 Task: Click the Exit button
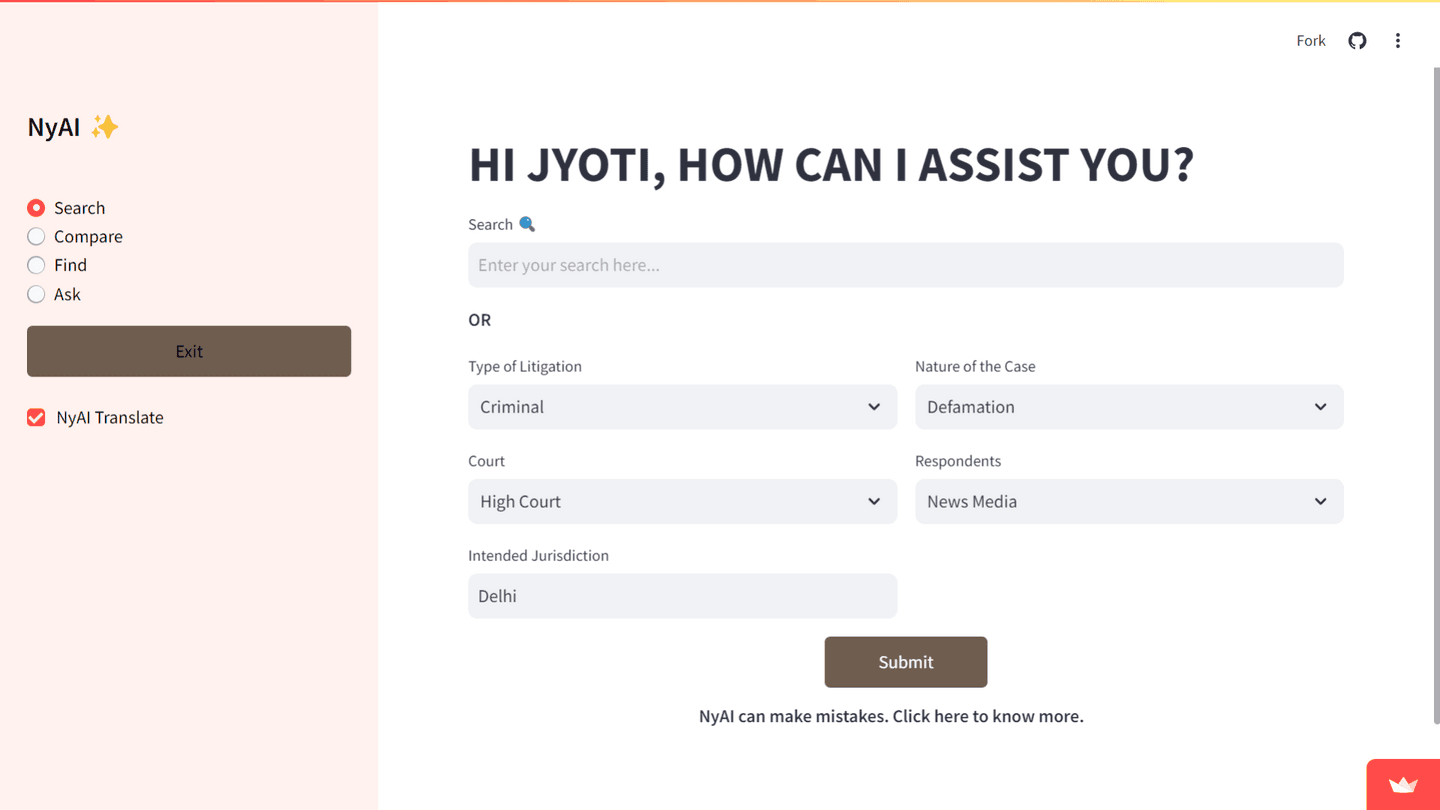(x=189, y=351)
